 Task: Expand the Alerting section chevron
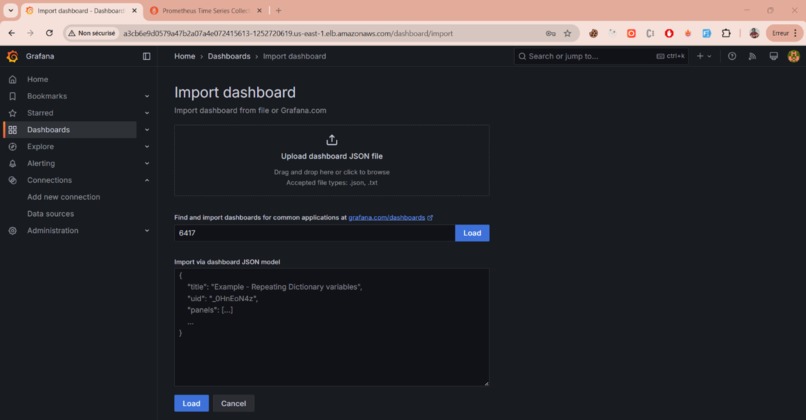click(147, 163)
